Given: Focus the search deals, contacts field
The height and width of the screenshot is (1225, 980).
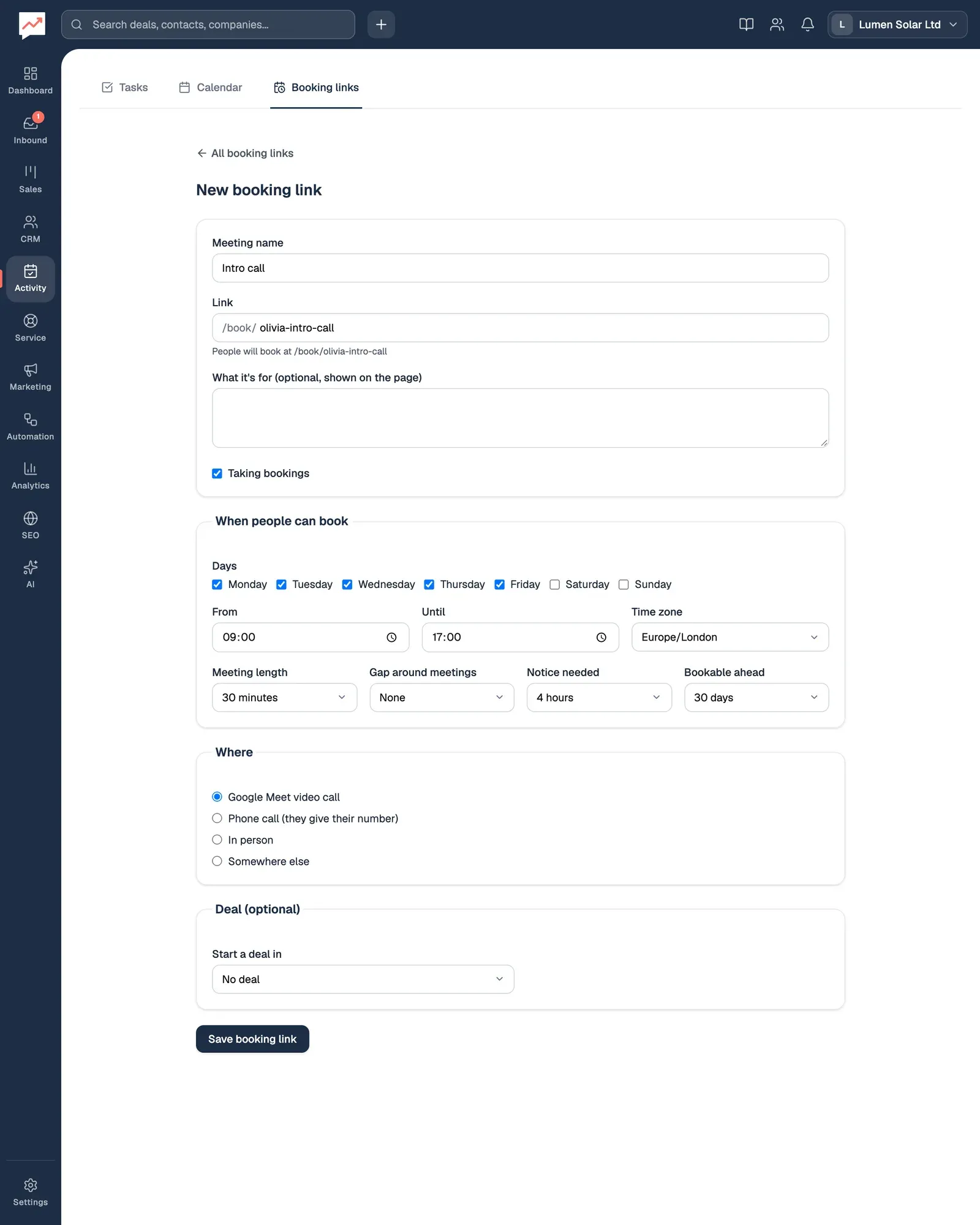Looking at the screenshot, I should (208, 24).
